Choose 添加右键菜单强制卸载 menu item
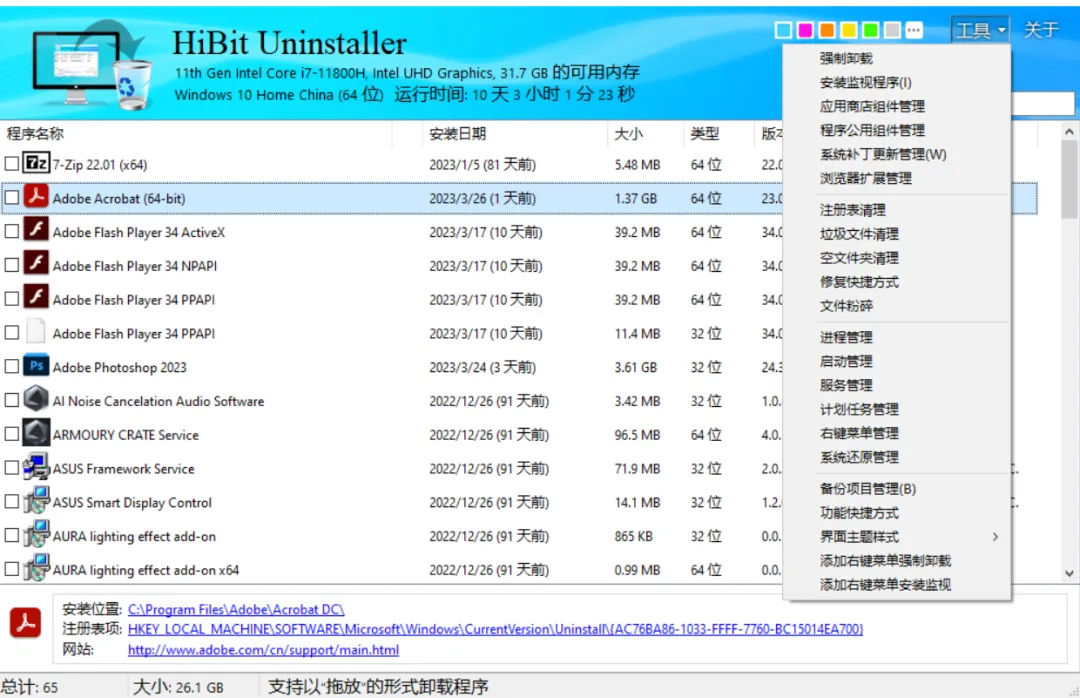Viewport: 1080px width, 698px height. click(897, 561)
